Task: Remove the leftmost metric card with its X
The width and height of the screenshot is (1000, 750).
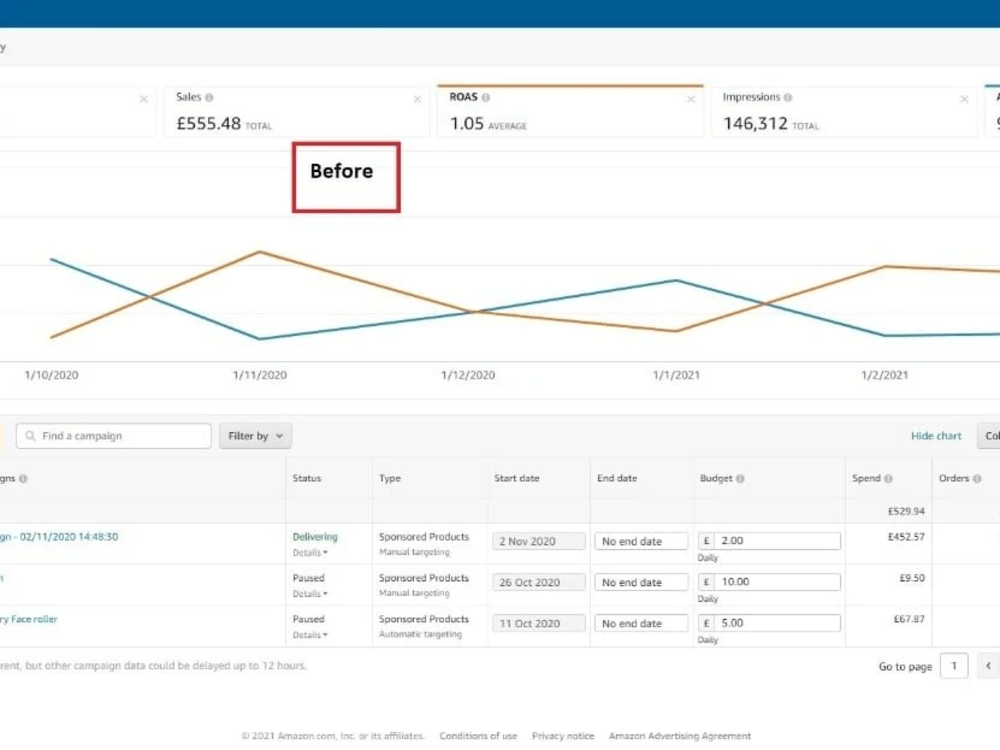Action: pyautogui.click(x=143, y=99)
